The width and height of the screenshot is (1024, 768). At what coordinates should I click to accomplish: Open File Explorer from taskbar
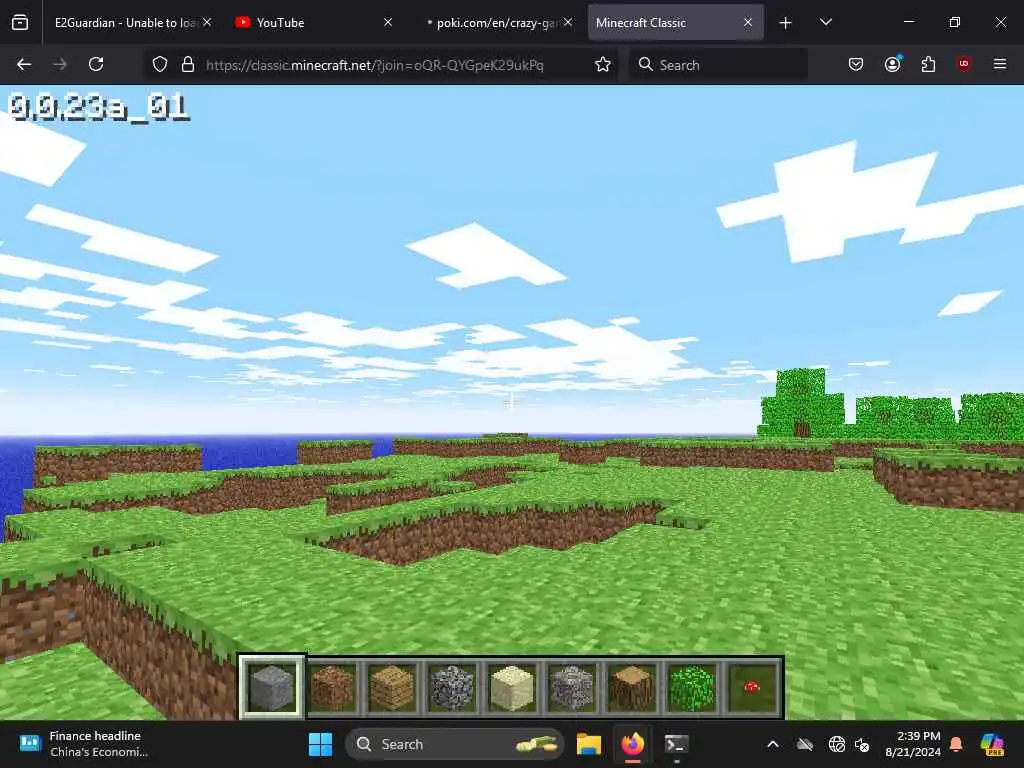589,744
